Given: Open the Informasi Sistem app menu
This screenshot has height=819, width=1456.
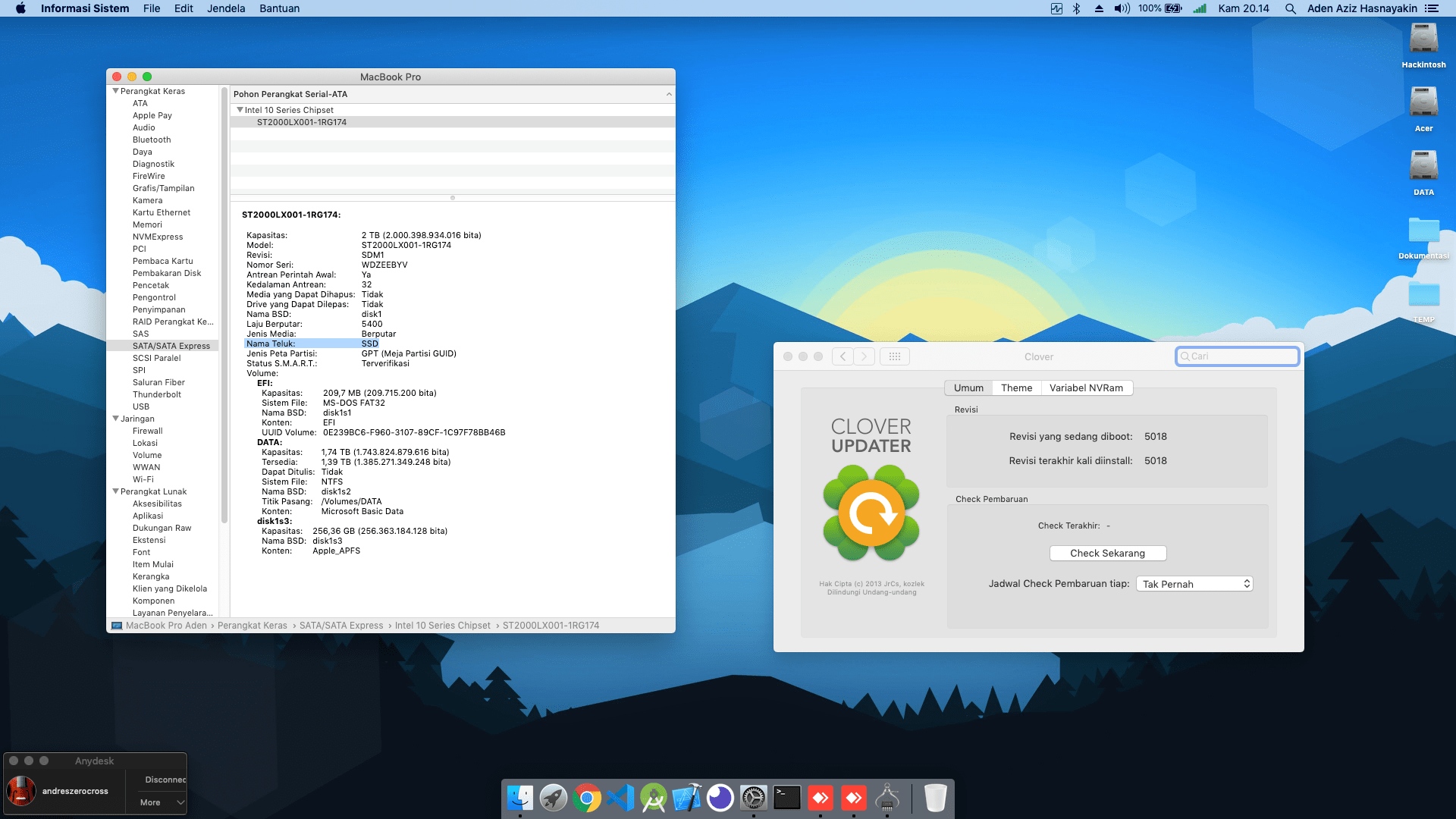Looking at the screenshot, I should (85, 8).
